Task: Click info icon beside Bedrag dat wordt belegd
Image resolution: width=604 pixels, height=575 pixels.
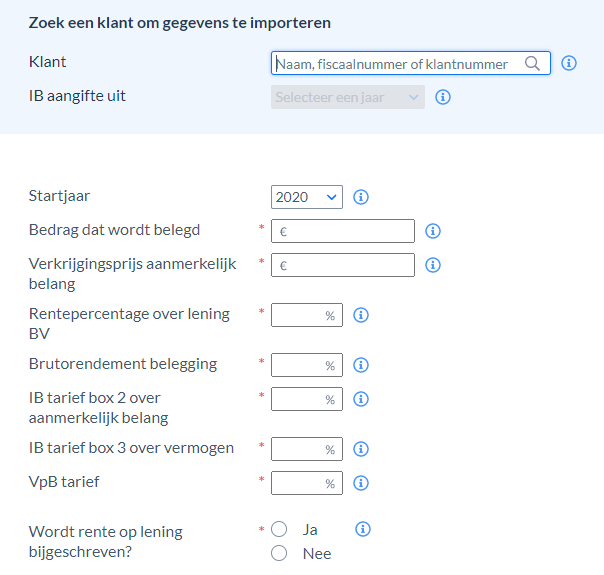Action: (433, 231)
